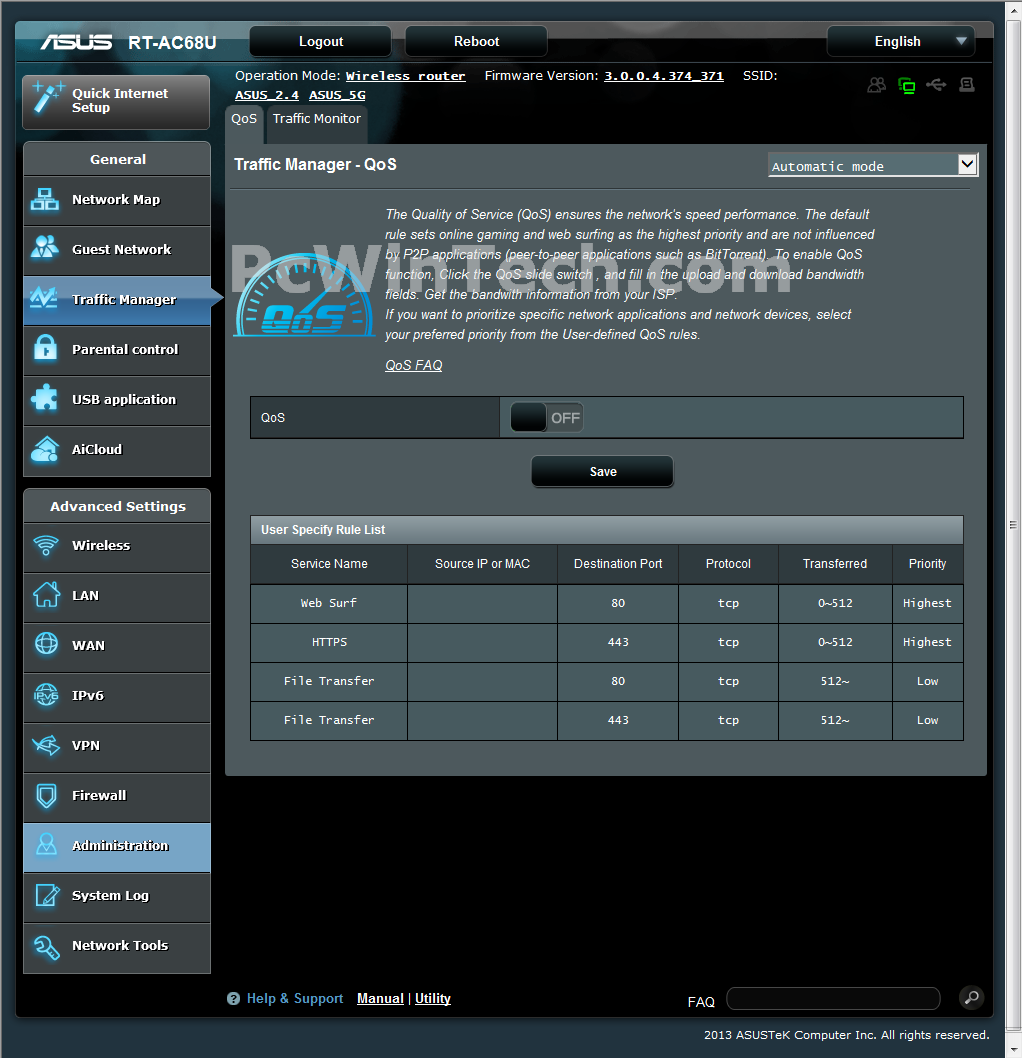Image resolution: width=1022 pixels, height=1058 pixels.
Task: Open the Firewall menu item
Action: (117, 796)
